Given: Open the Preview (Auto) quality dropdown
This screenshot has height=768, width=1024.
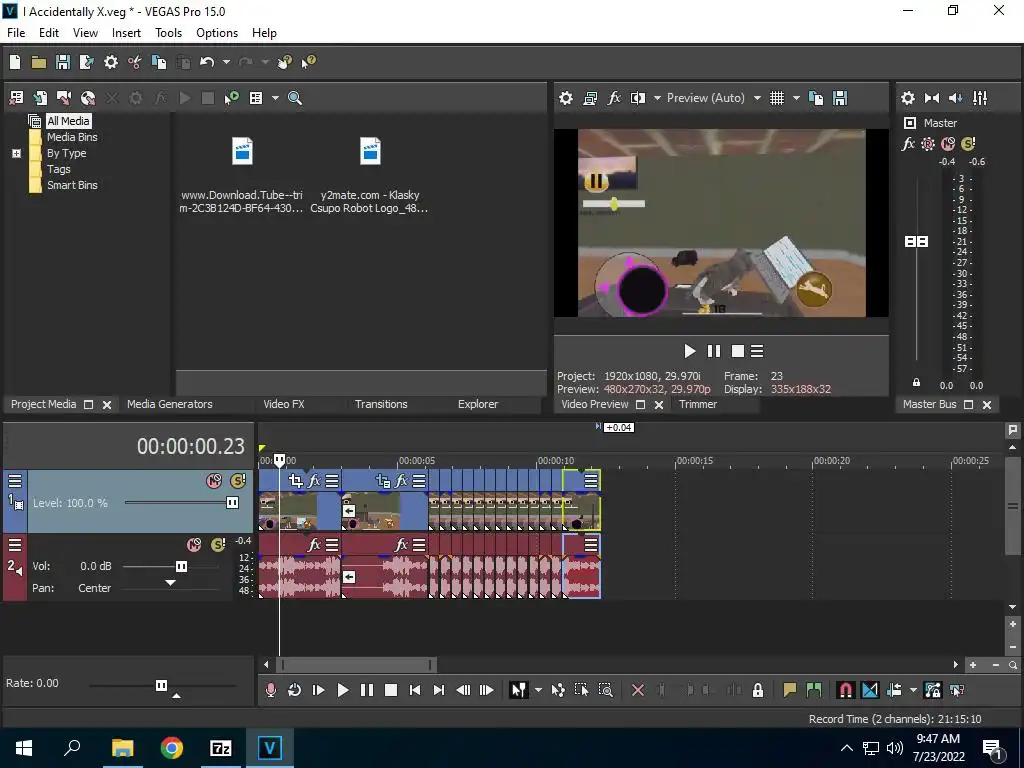Looking at the screenshot, I should click(757, 98).
